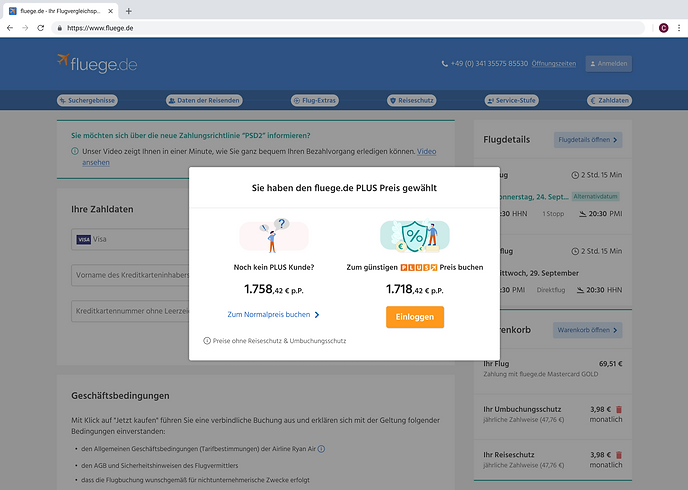The image size is (688, 490).
Task: Click the info icon beside Preise ohne Reiseschutz
Action: point(207,341)
